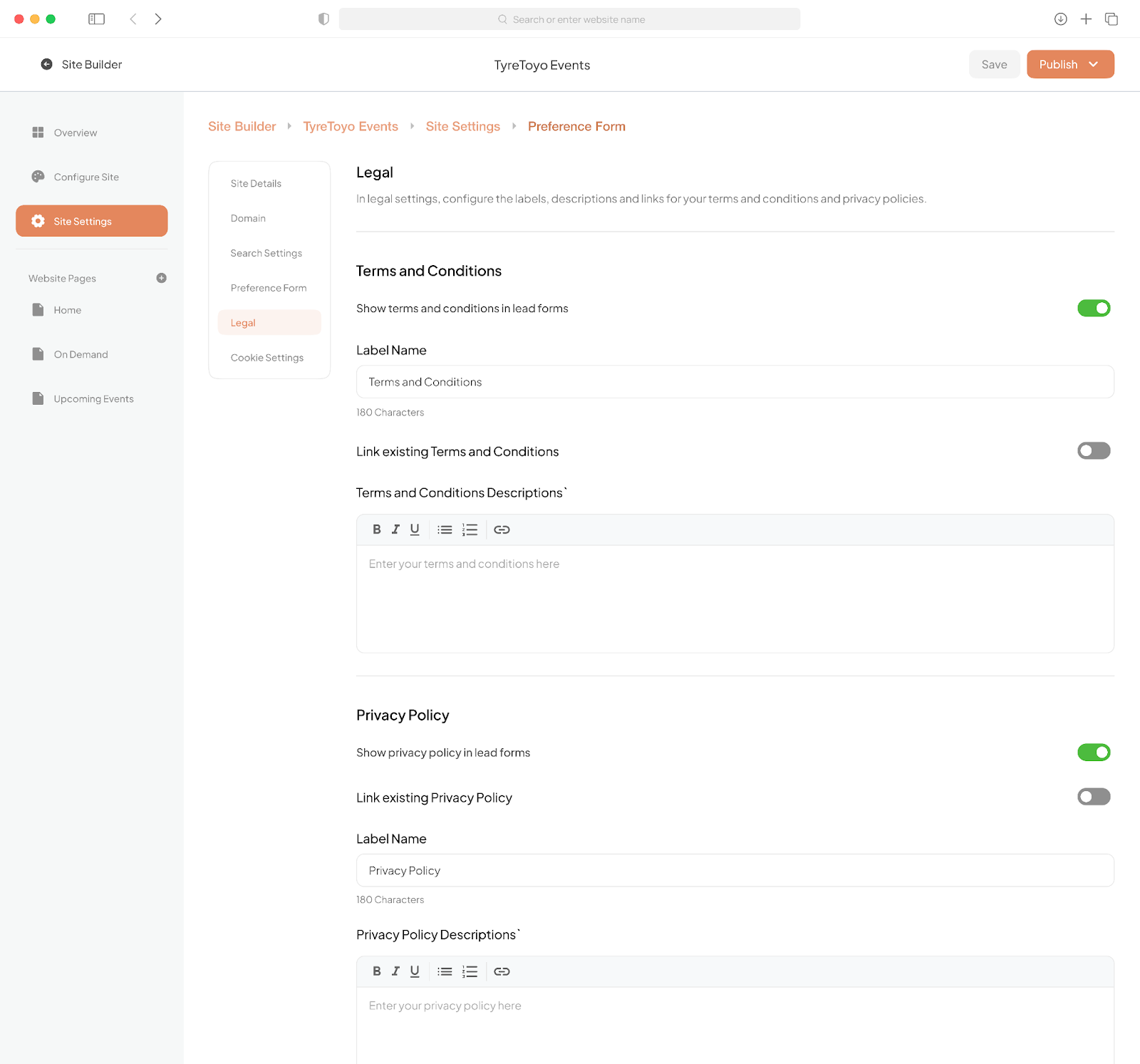Image resolution: width=1140 pixels, height=1064 pixels.
Task: Click the privacy shield icon near address bar
Action: tap(323, 19)
